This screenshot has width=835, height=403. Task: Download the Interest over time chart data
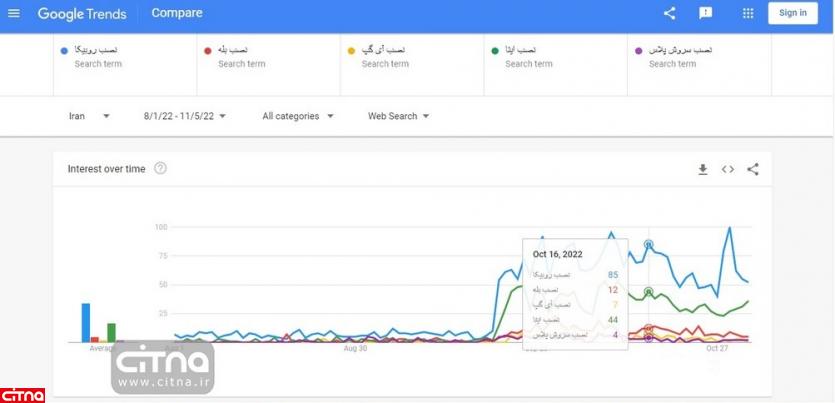(x=703, y=169)
